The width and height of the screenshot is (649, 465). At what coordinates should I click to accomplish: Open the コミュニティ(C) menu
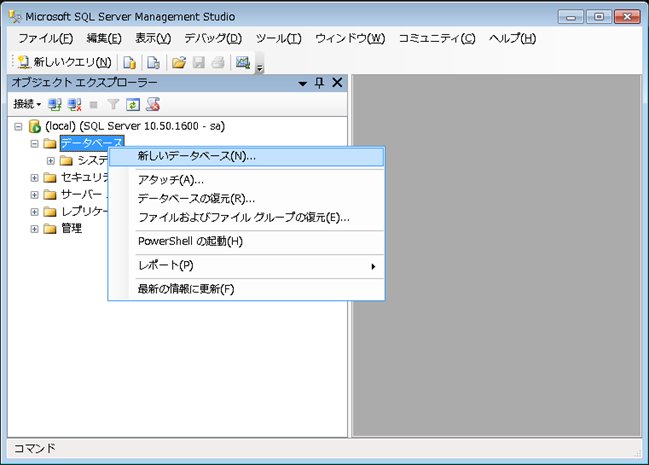pyautogui.click(x=437, y=39)
